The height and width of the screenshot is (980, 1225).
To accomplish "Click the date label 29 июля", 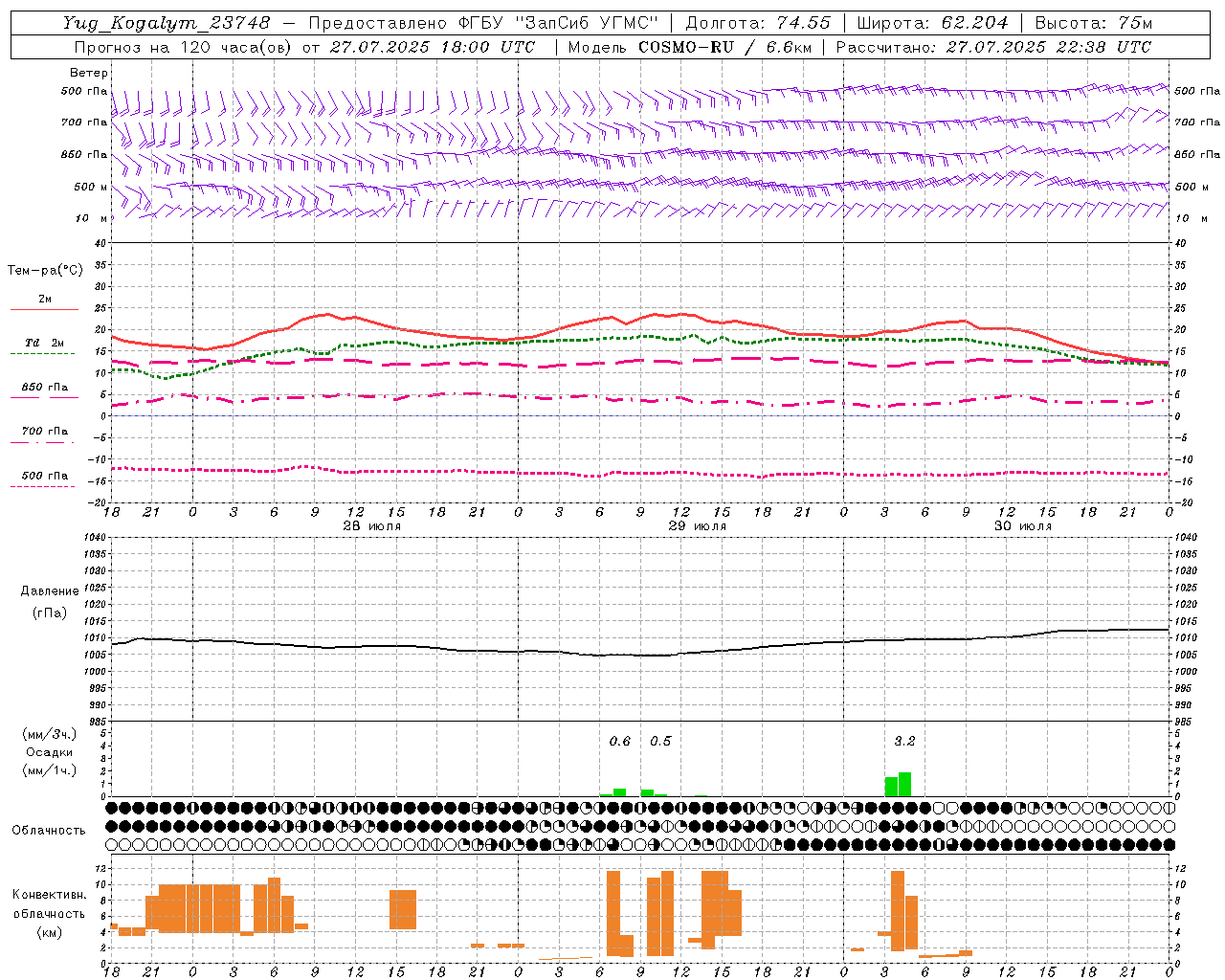I will tap(697, 526).
